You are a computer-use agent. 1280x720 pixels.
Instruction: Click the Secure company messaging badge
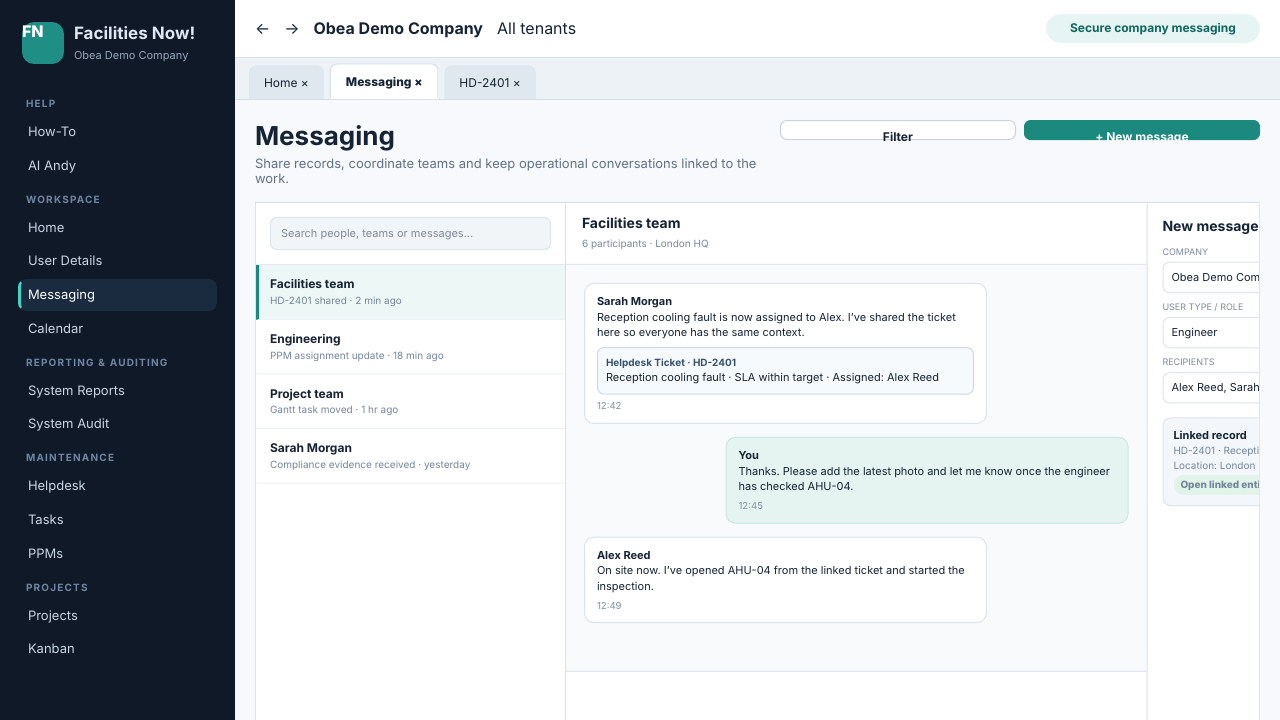pyautogui.click(x=1153, y=28)
